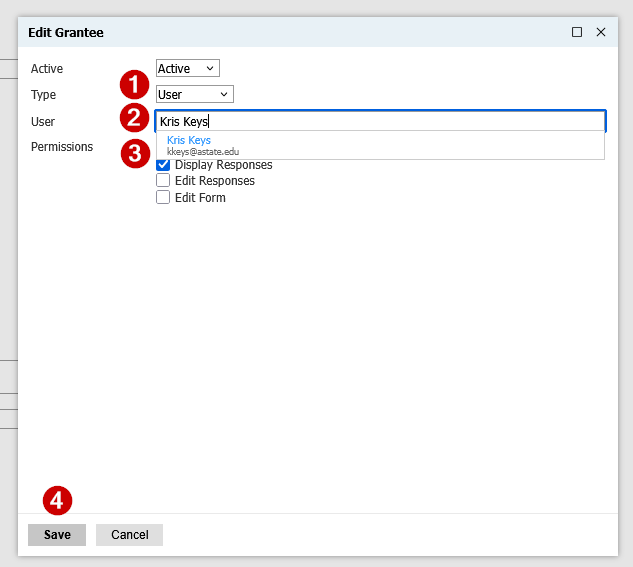Image resolution: width=633 pixels, height=567 pixels.
Task: Click the Active field label
Action: pos(47,69)
